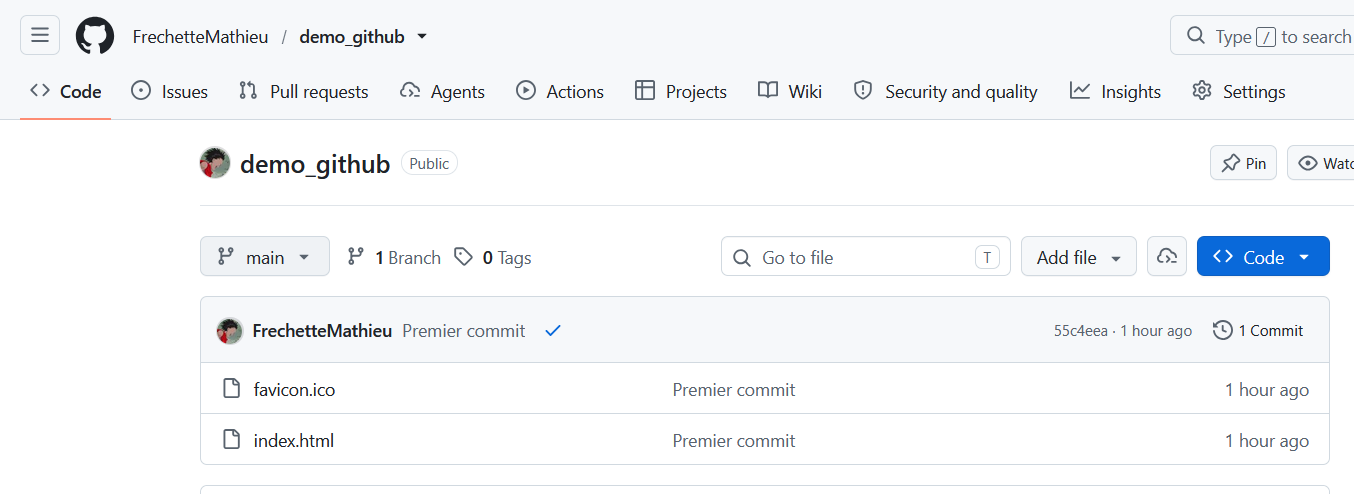Expand the repository switcher caret beside demo_github
The height and width of the screenshot is (494, 1354).
[422, 36]
